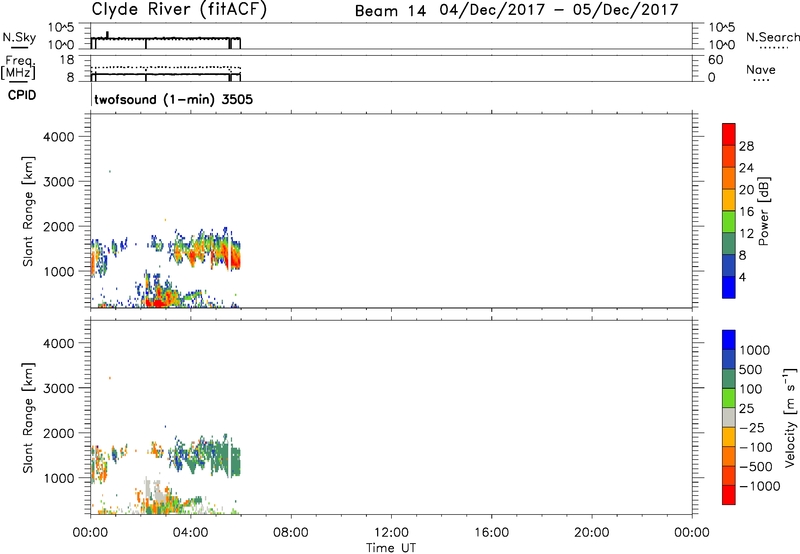
Task: Click the 'Time UT' axis label
Action: tap(391, 548)
